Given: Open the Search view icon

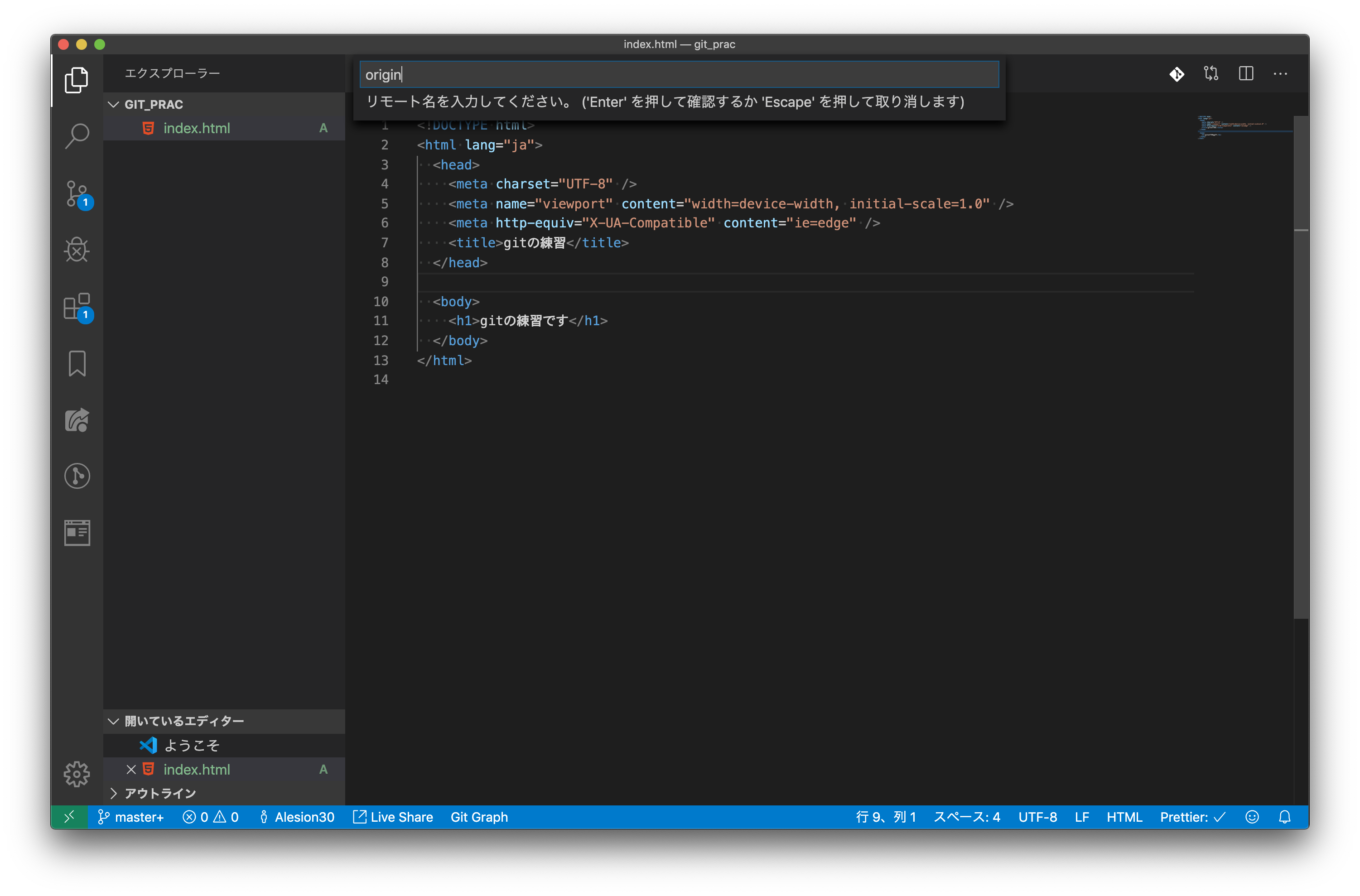Looking at the screenshot, I should pos(77,136).
